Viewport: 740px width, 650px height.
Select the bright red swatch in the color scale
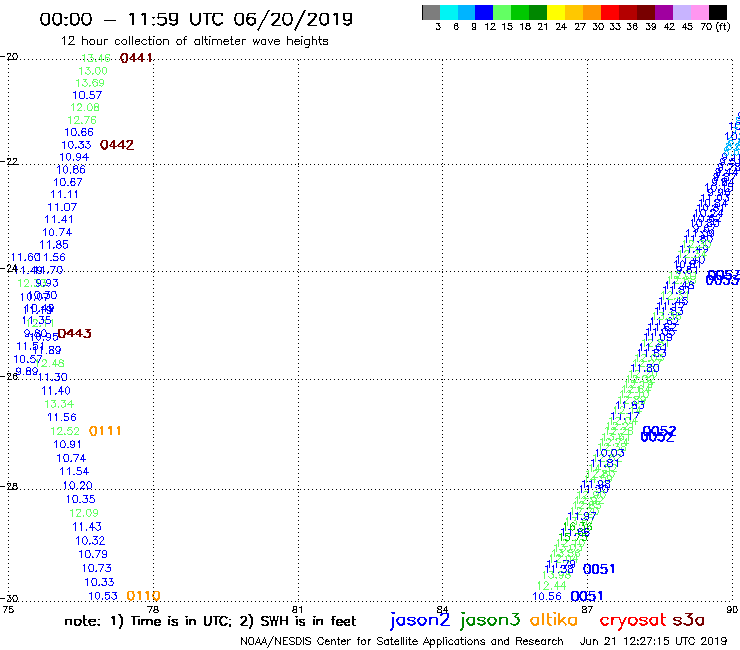point(610,12)
